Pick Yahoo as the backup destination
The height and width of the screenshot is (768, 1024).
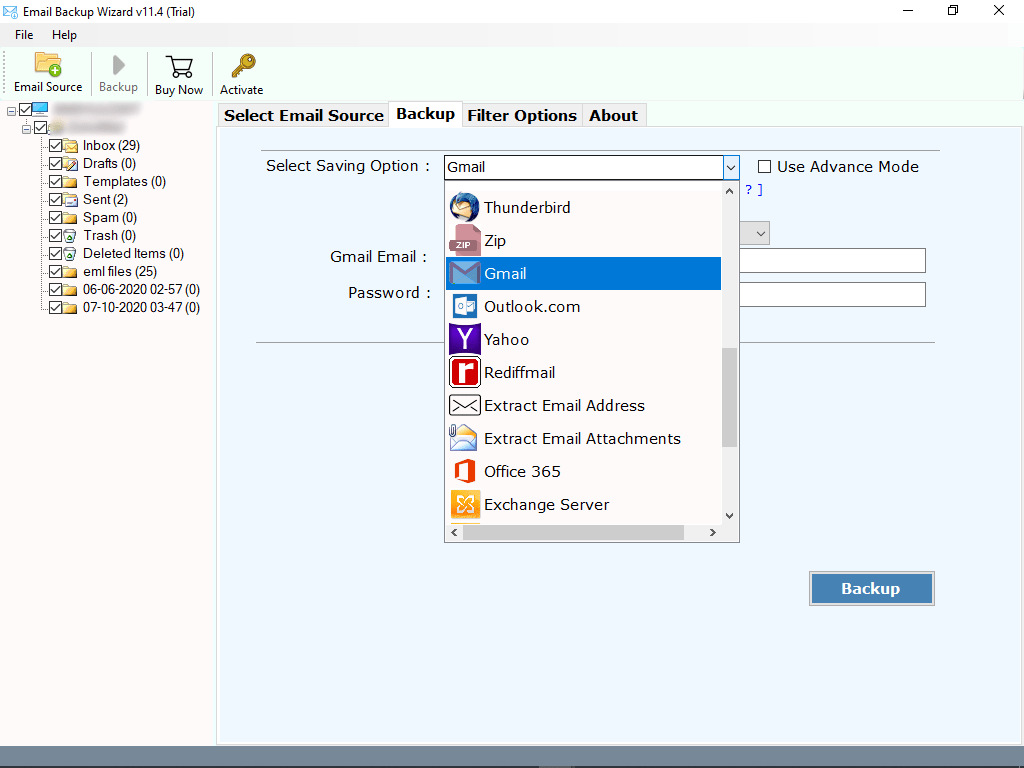pyautogui.click(x=506, y=339)
